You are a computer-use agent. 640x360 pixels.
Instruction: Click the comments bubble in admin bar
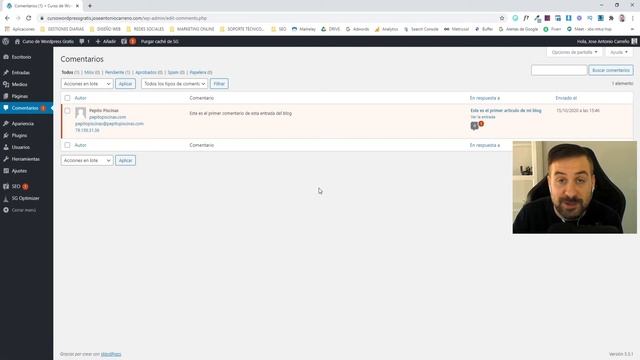pos(84,41)
